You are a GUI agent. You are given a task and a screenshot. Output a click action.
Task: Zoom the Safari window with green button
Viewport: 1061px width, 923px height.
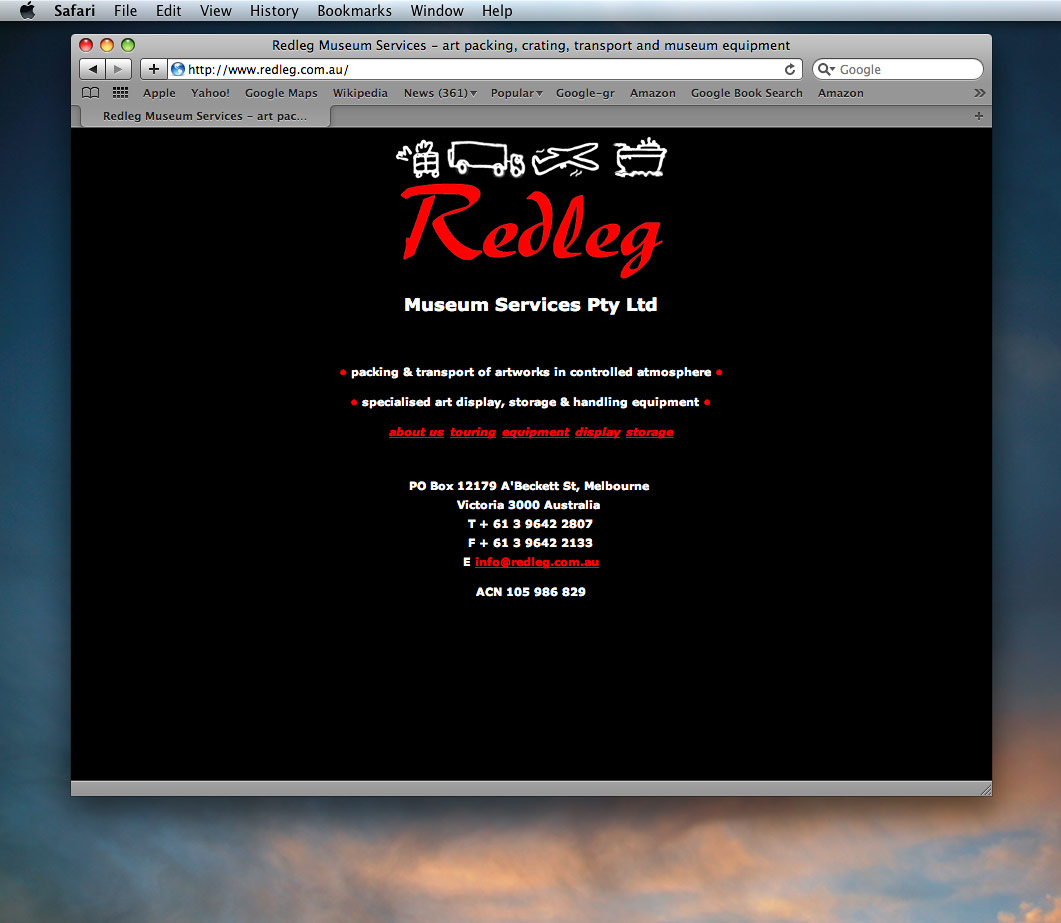(128, 45)
